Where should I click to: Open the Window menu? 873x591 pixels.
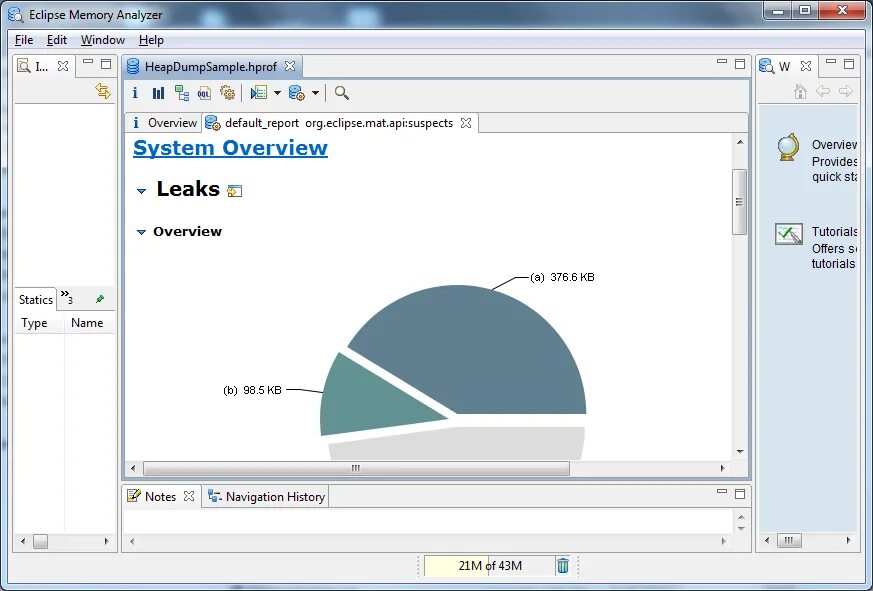(x=102, y=40)
